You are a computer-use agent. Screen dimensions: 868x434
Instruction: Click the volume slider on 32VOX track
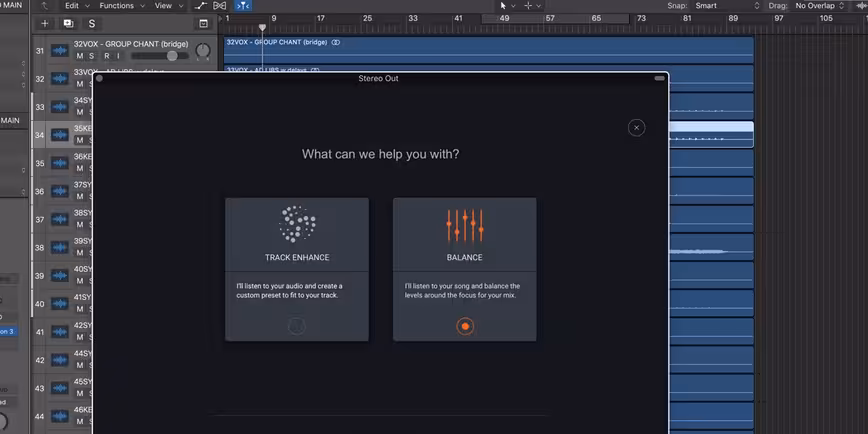(160, 56)
